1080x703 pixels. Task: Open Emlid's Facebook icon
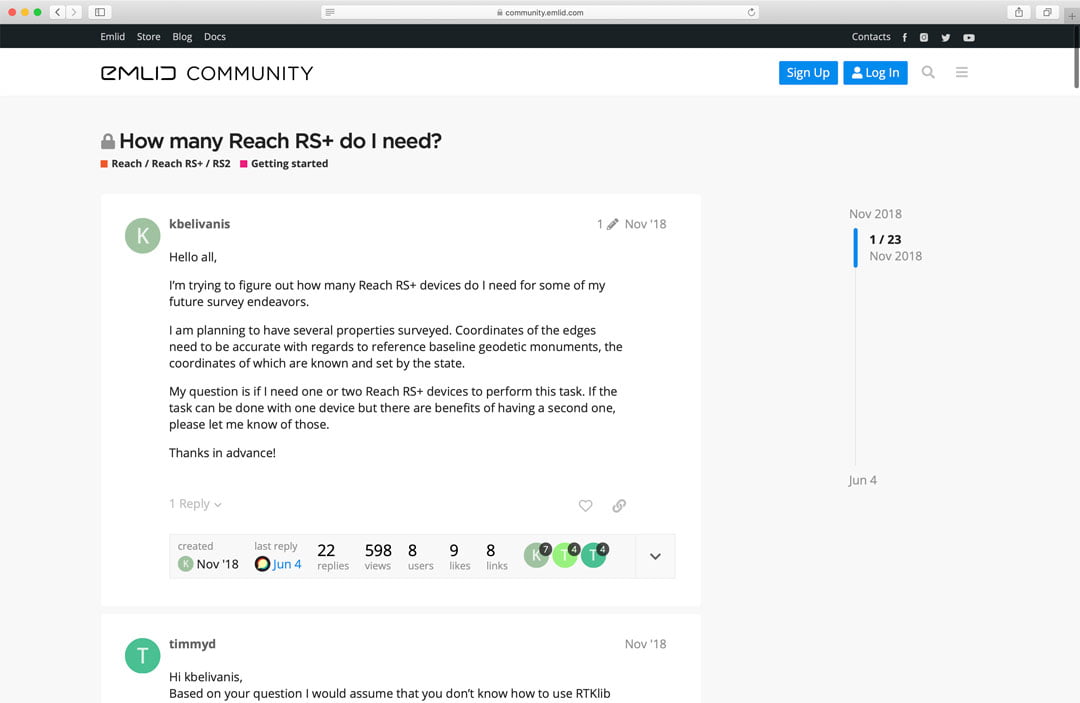click(904, 37)
